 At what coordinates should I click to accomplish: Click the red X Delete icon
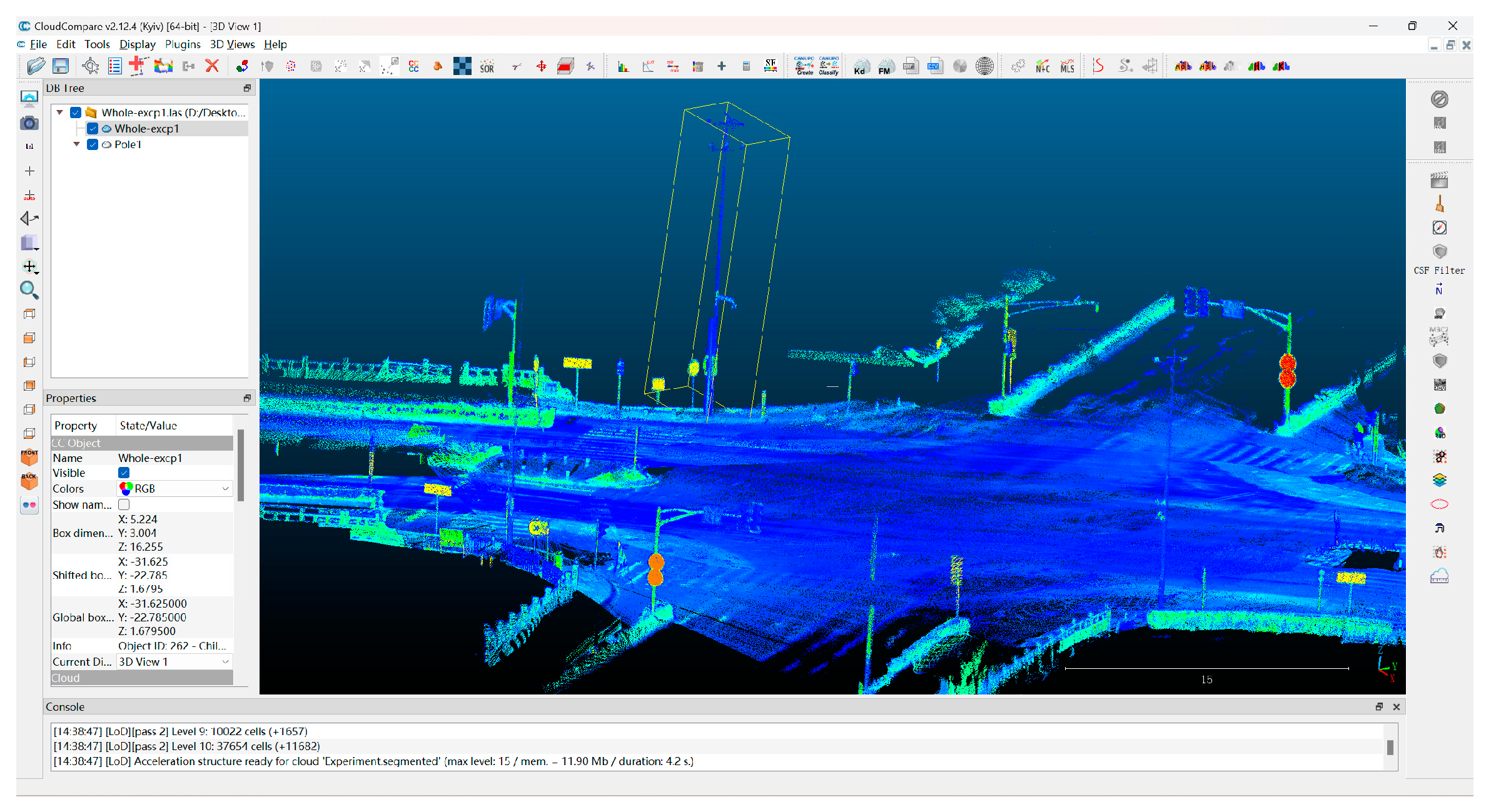tap(212, 66)
